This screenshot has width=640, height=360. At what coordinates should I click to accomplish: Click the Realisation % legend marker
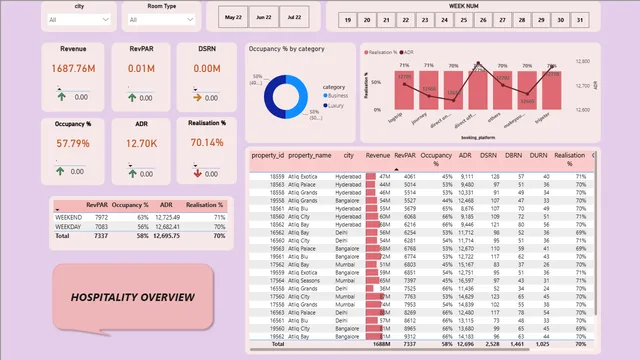click(x=366, y=52)
